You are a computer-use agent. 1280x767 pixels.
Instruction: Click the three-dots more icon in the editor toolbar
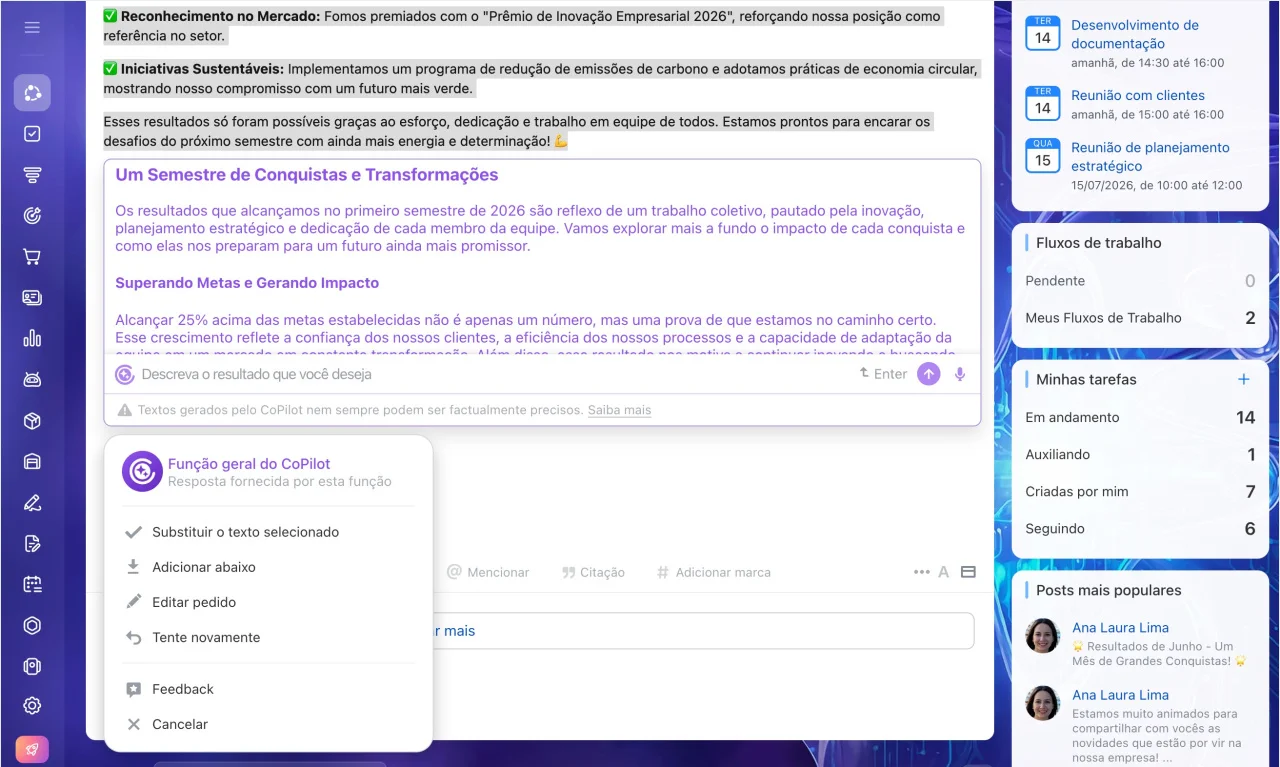click(x=921, y=572)
